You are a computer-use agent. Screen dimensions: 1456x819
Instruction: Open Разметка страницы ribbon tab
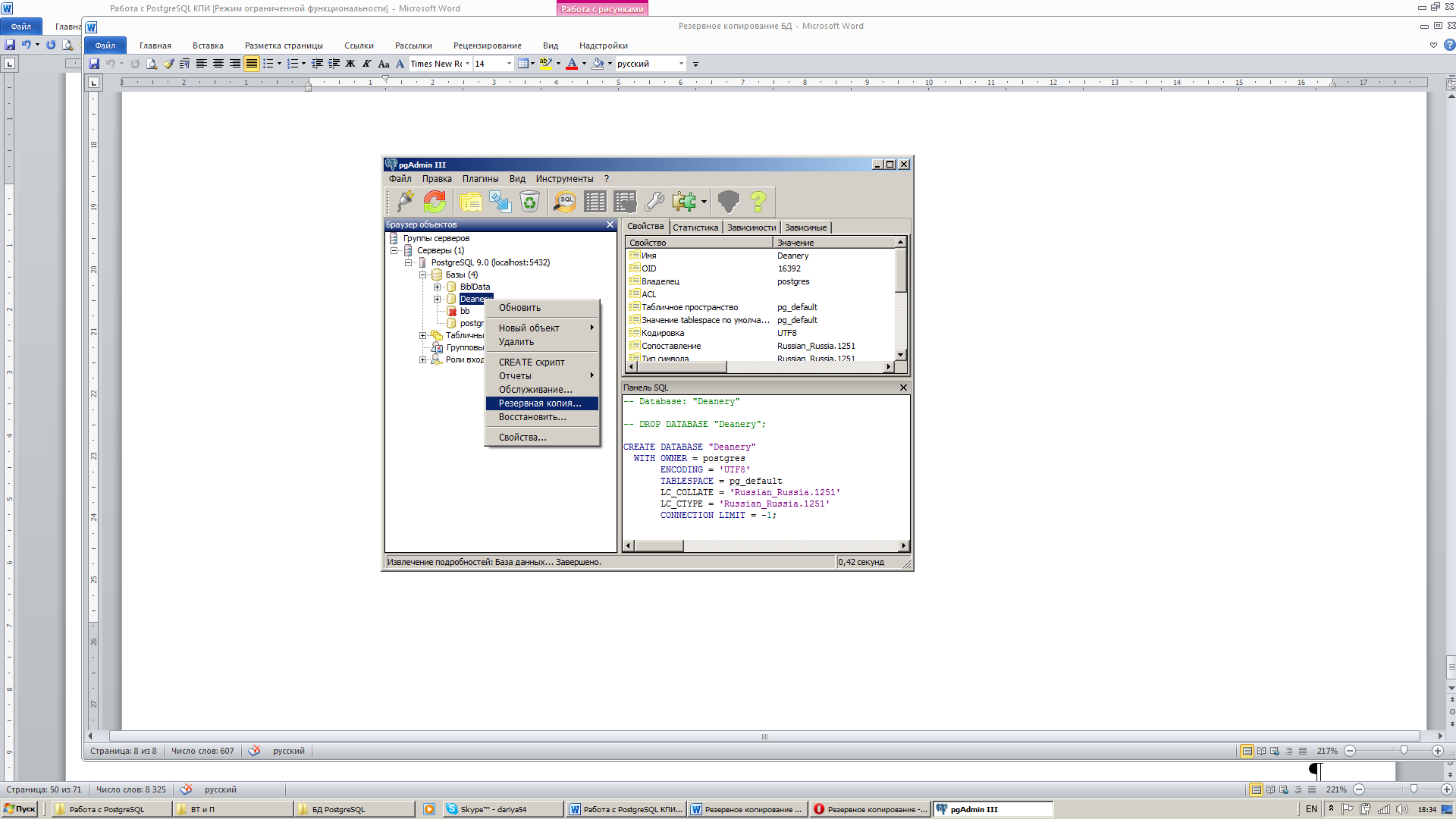click(x=284, y=45)
